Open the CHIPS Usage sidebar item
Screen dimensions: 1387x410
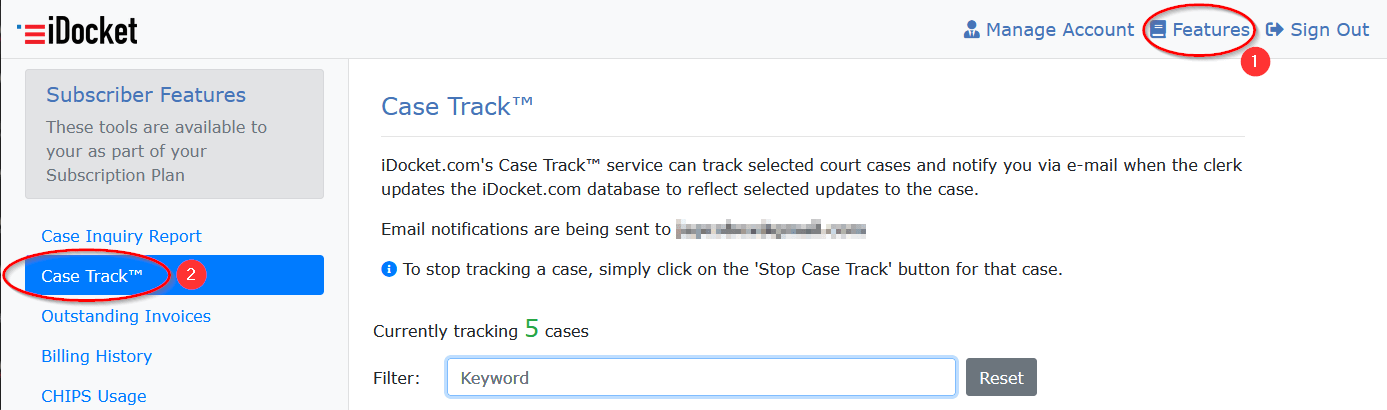point(94,396)
